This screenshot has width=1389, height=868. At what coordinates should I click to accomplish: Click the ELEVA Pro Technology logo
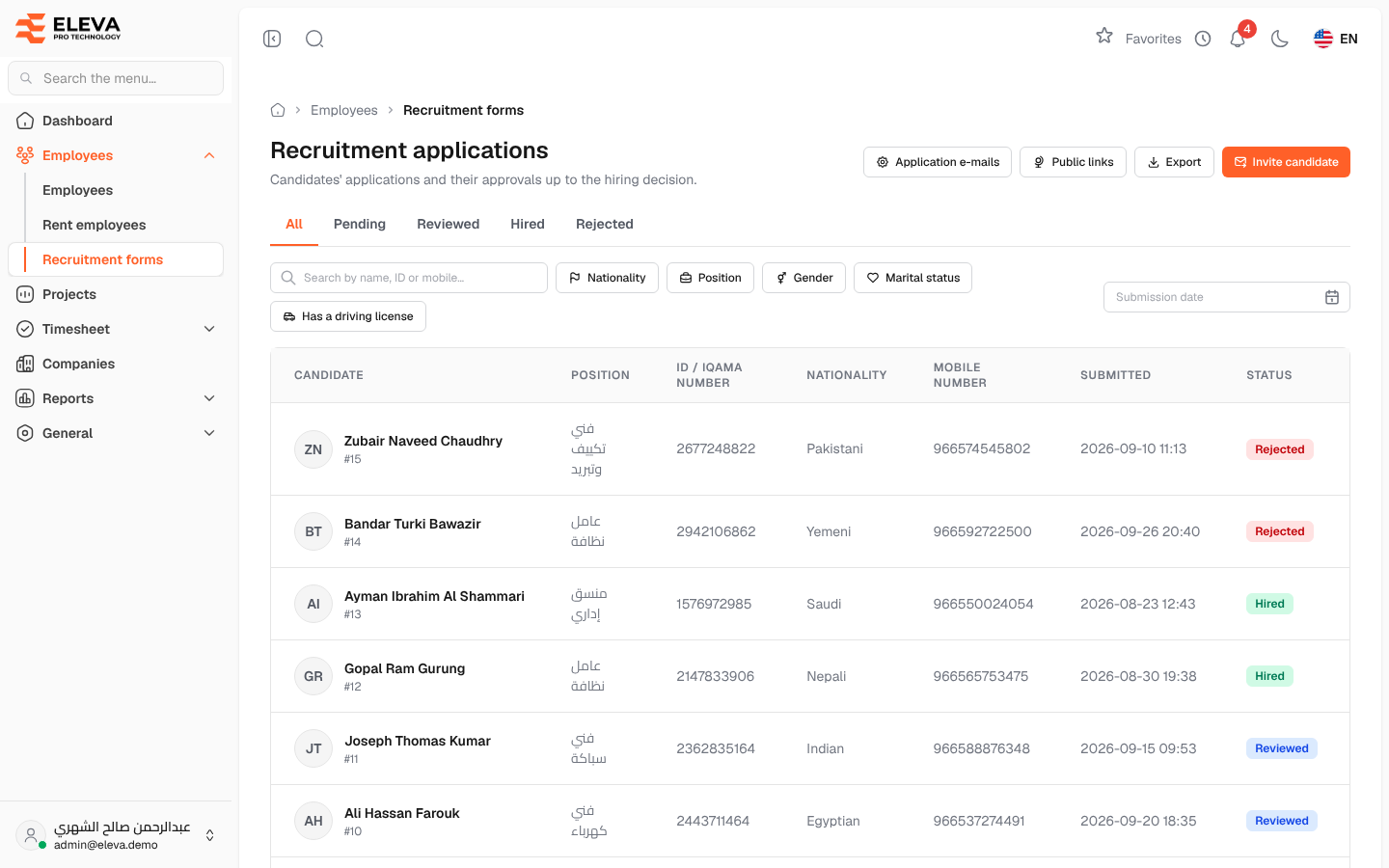click(x=68, y=28)
